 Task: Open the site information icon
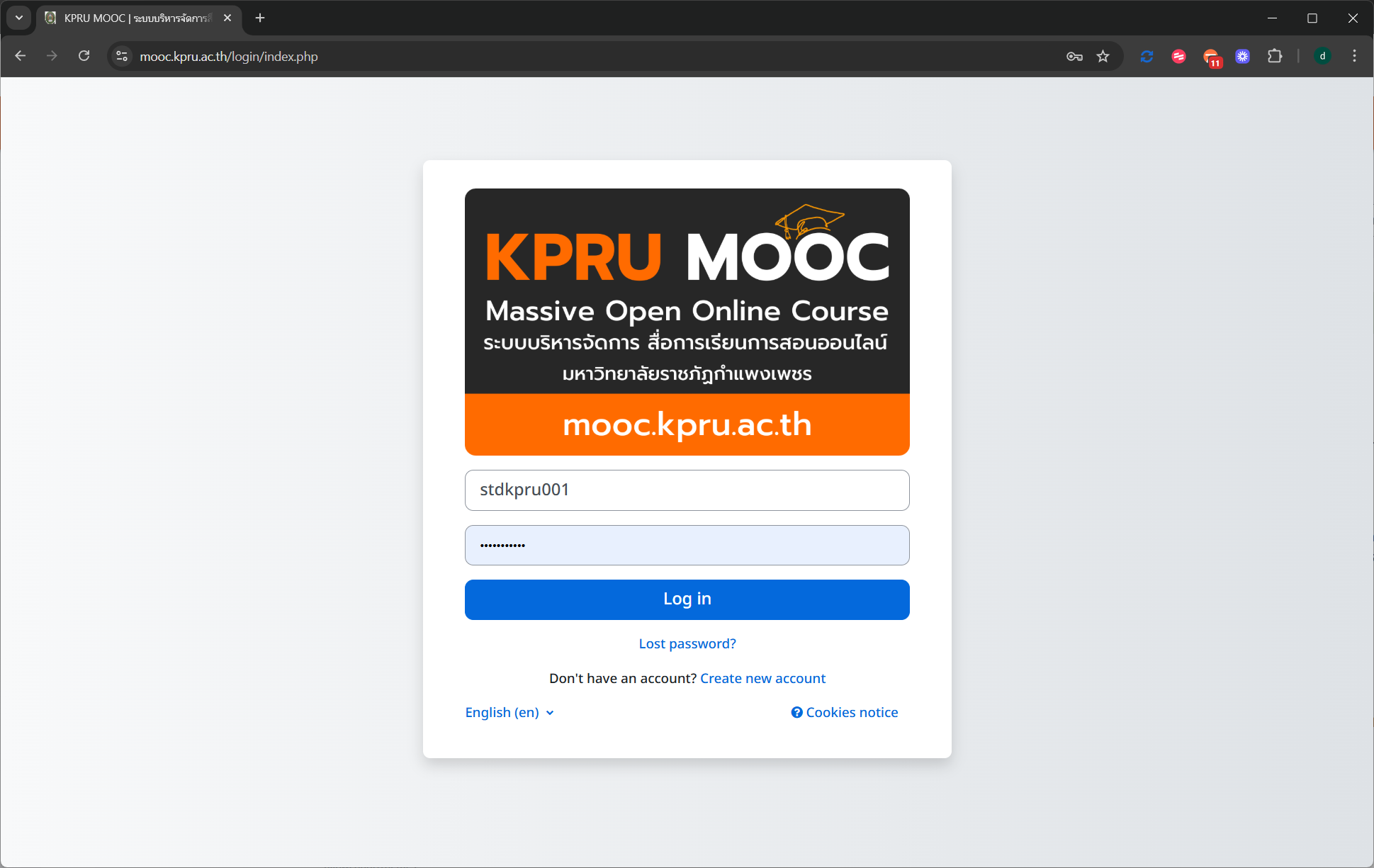click(x=122, y=56)
